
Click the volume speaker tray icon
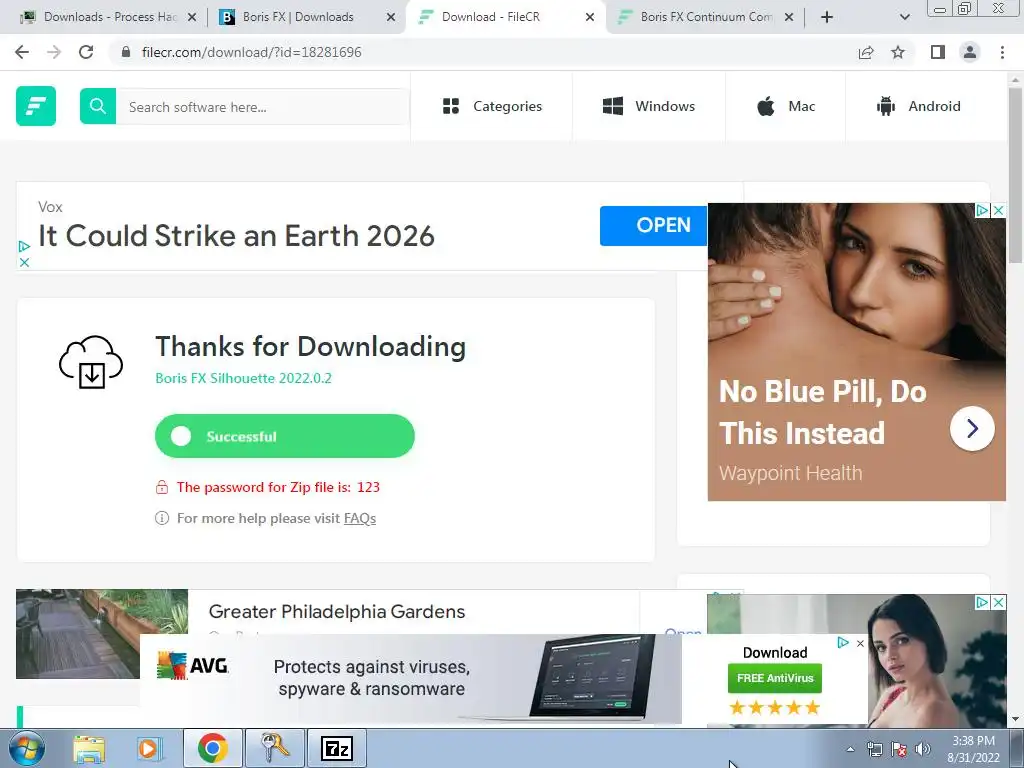[x=923, y=749]
